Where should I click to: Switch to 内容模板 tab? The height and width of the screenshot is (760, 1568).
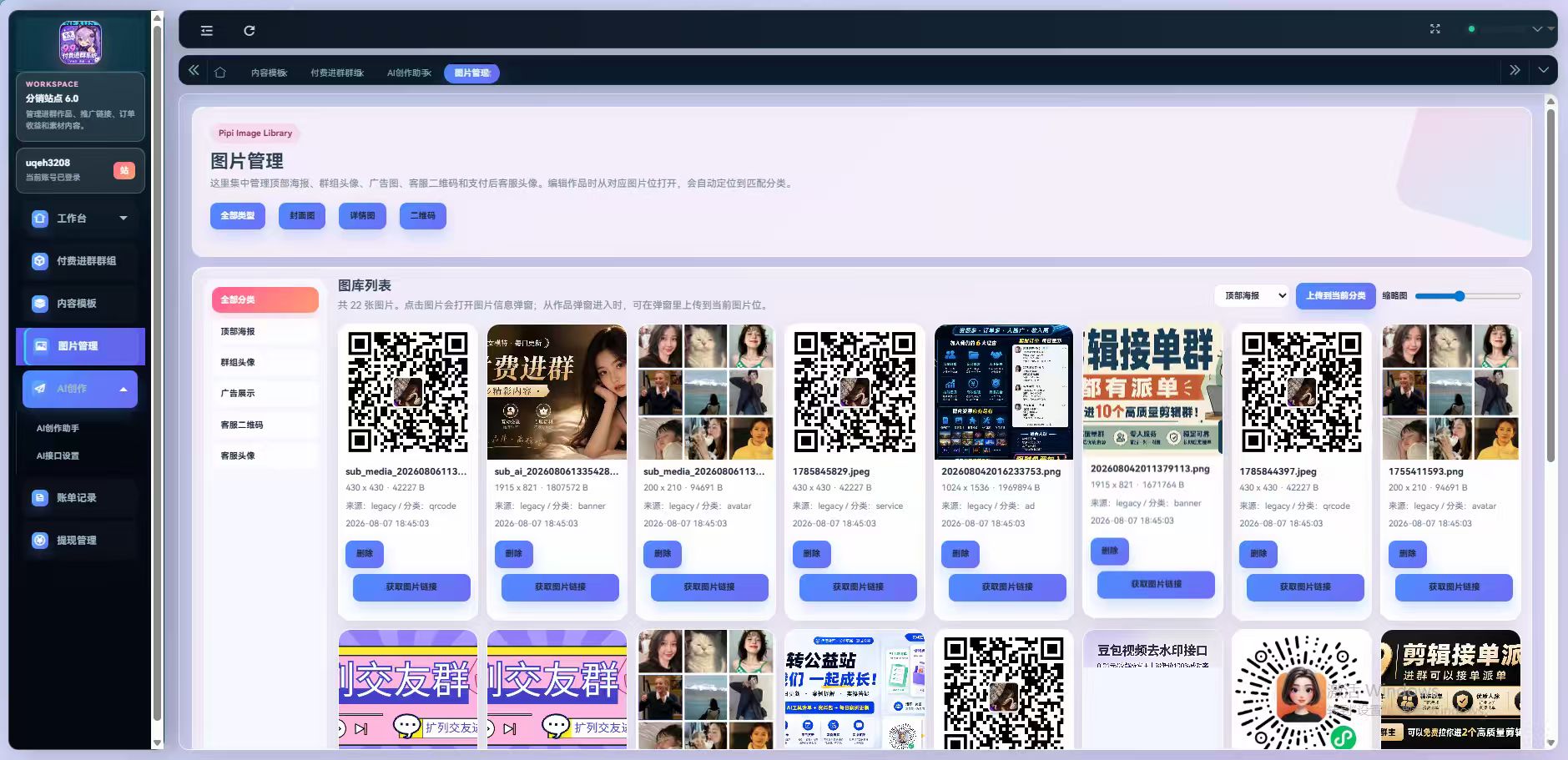coord(269,73)
